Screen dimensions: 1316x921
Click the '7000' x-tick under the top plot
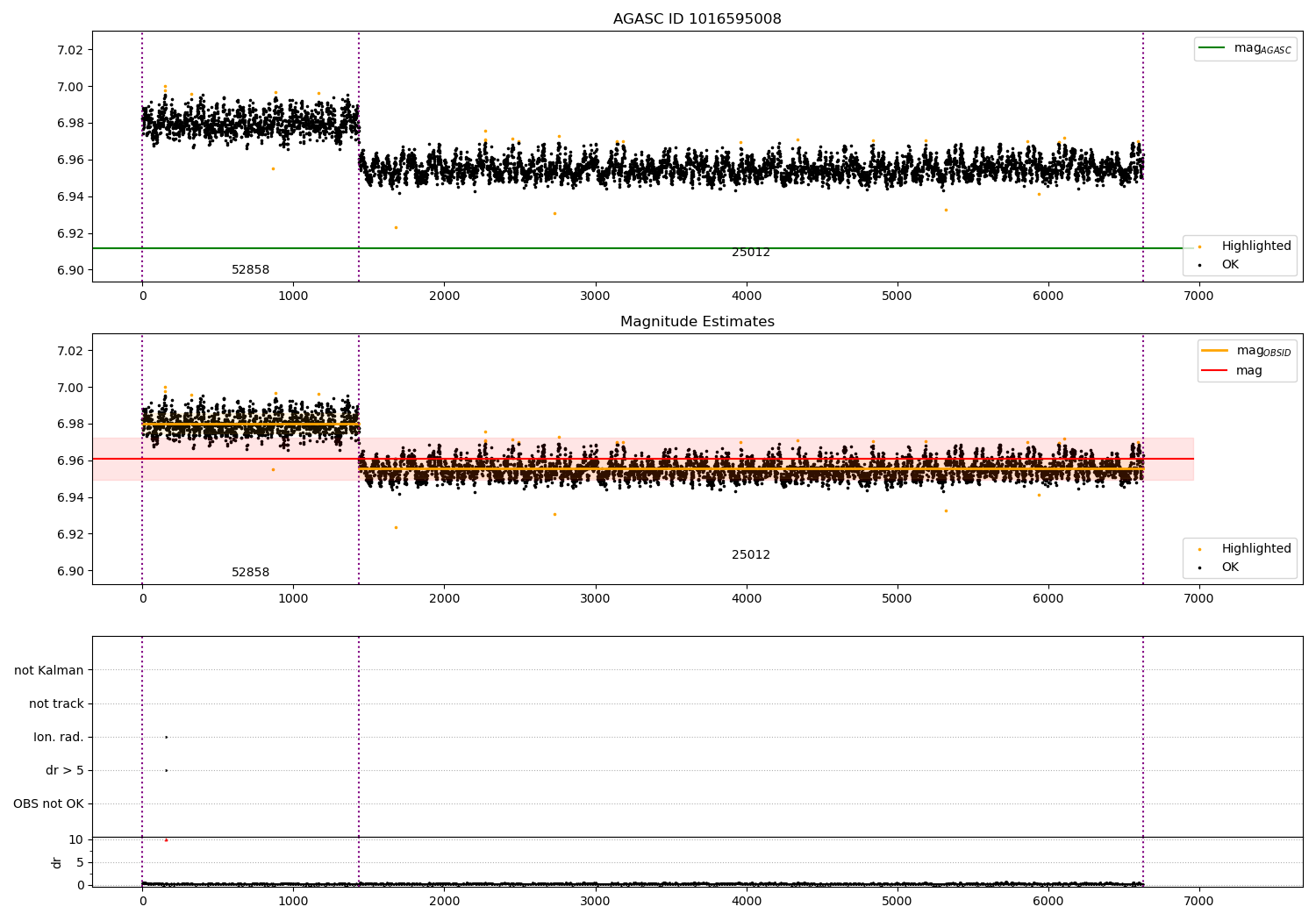point(1199,296)
